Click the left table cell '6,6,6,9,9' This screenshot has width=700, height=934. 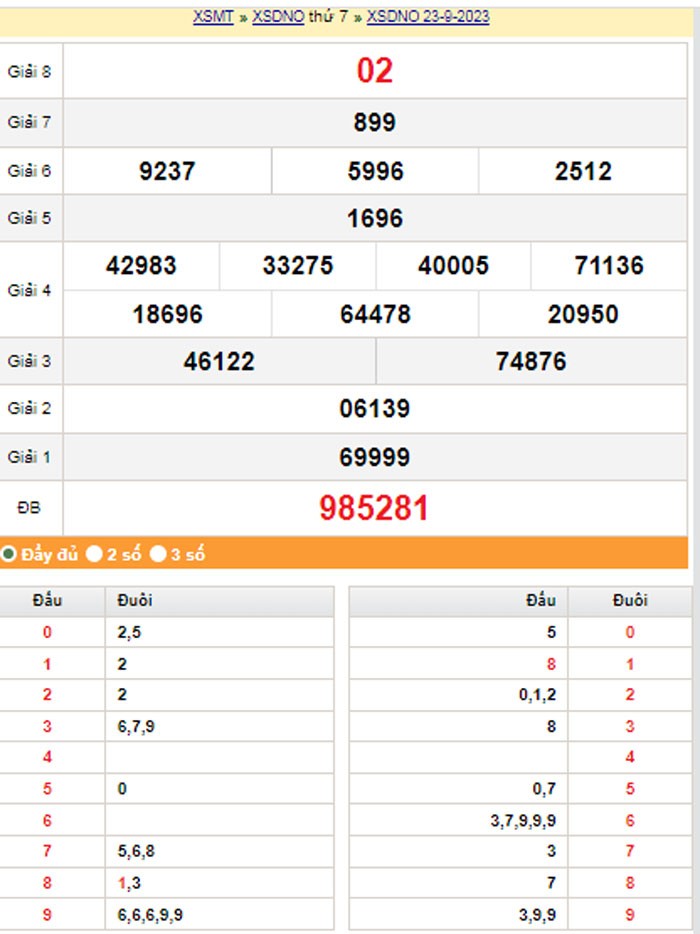[x=150, y=914]
